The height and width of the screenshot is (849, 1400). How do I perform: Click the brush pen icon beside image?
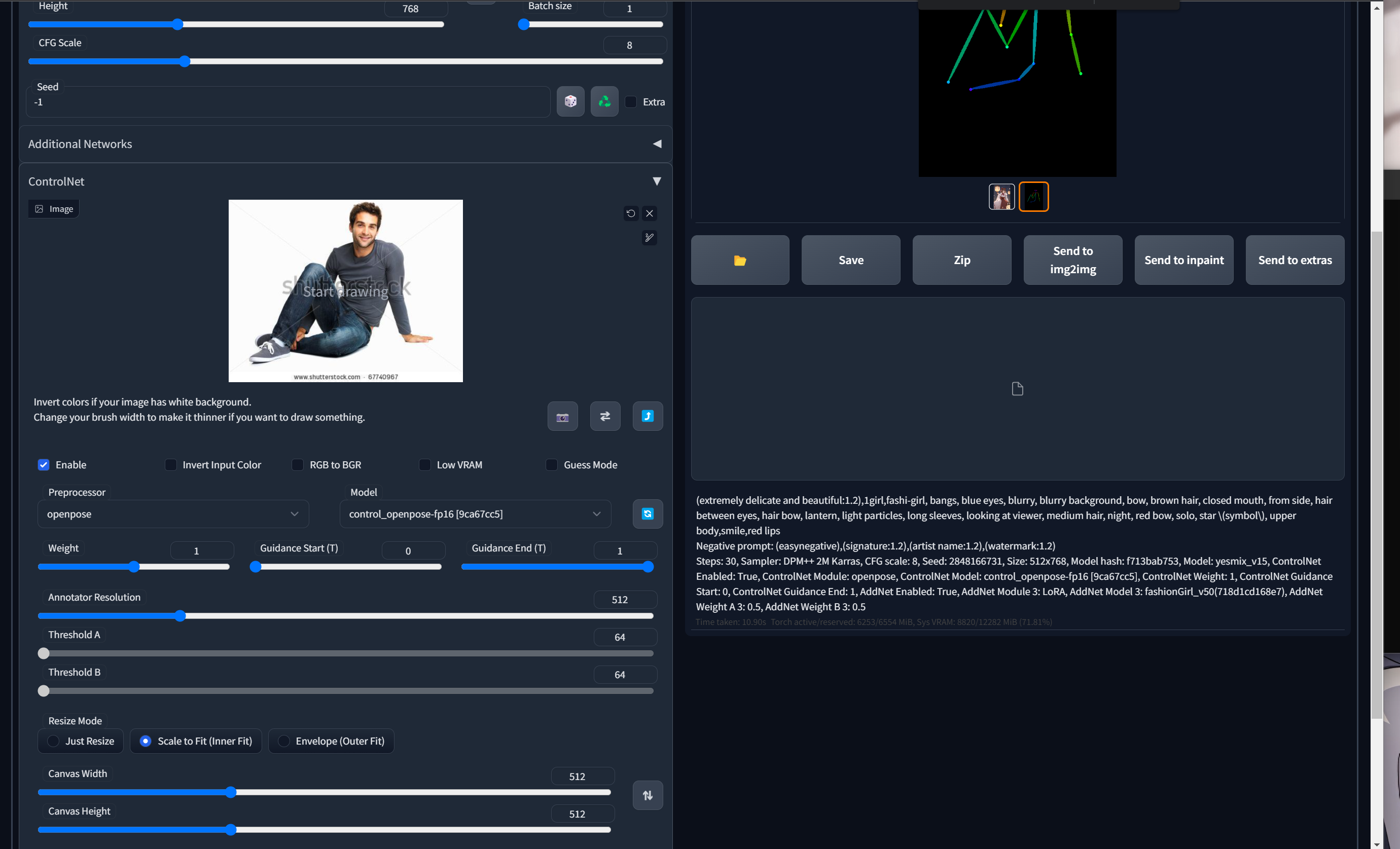point(649,237)
